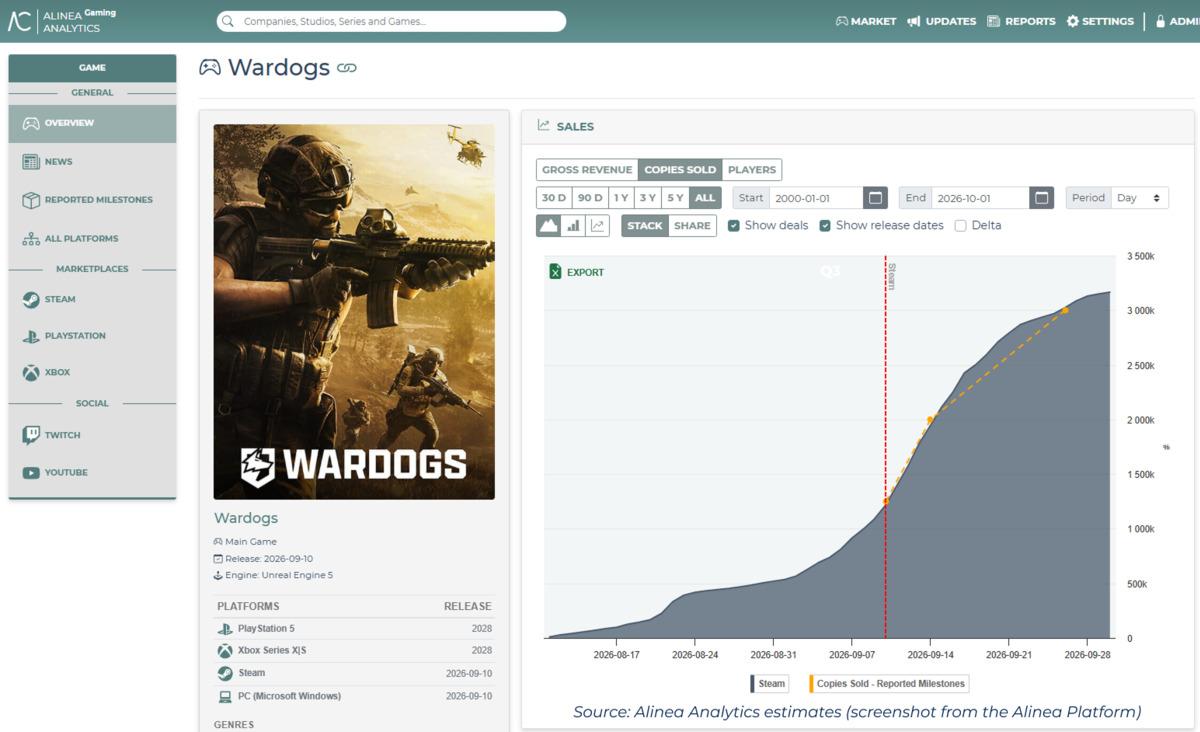
Task: Click the link icon next to Wardogs title
Action: (x=347, y=68)
